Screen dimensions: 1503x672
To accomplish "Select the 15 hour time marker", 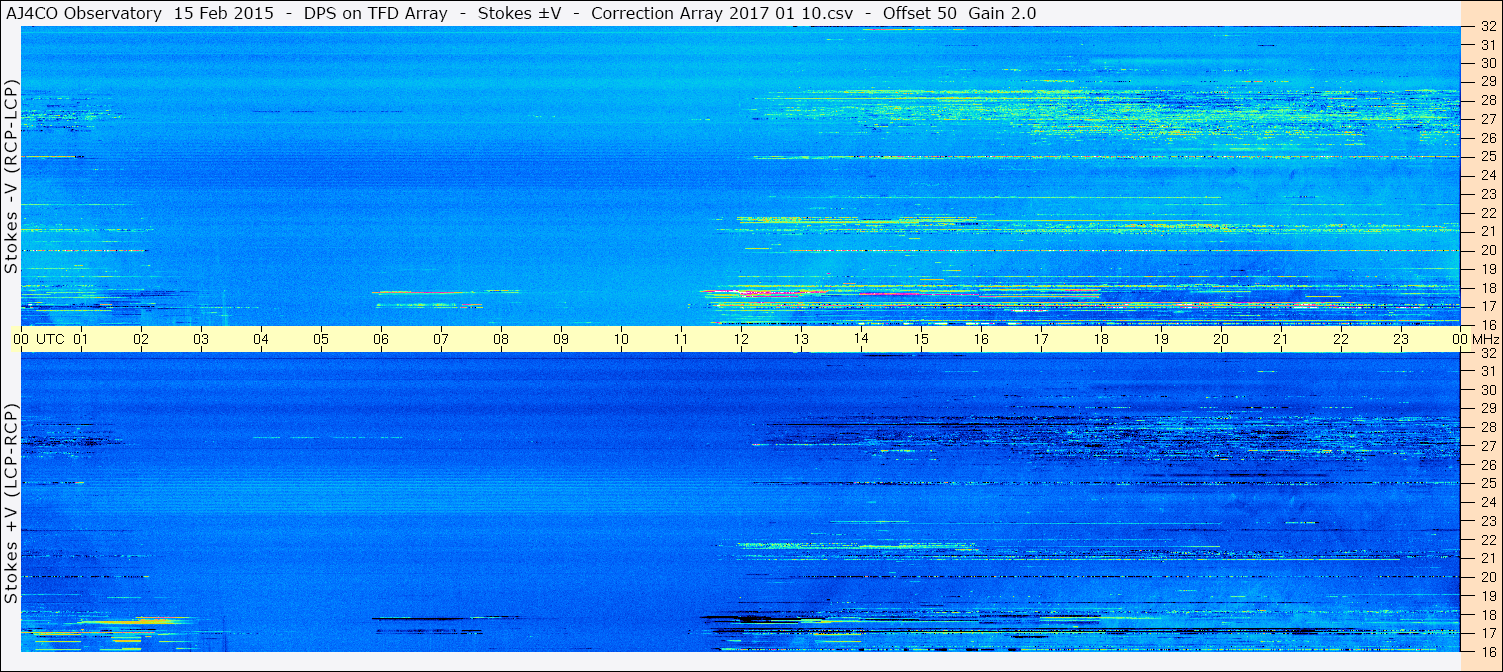I will 921,339.
